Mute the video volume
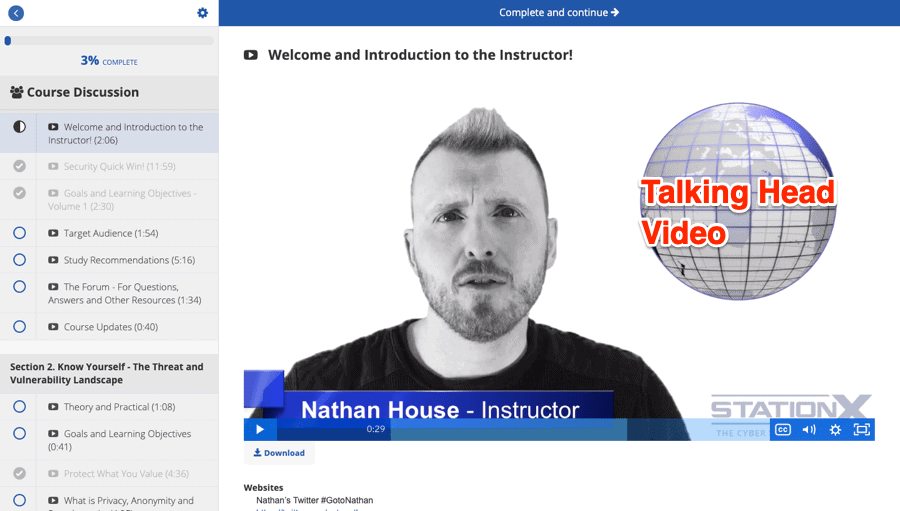The height and width of the screenshot is (511, 900). (x=809, y=429)
